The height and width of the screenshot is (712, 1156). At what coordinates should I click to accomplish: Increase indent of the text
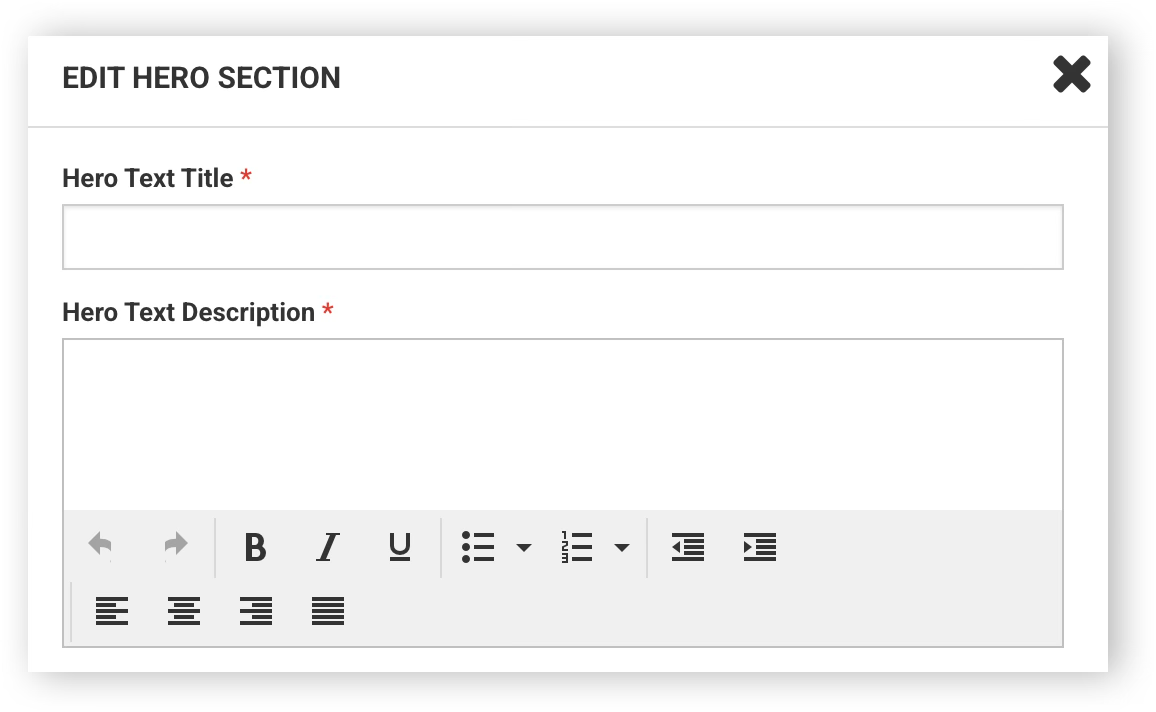click(x=760, y=547)
